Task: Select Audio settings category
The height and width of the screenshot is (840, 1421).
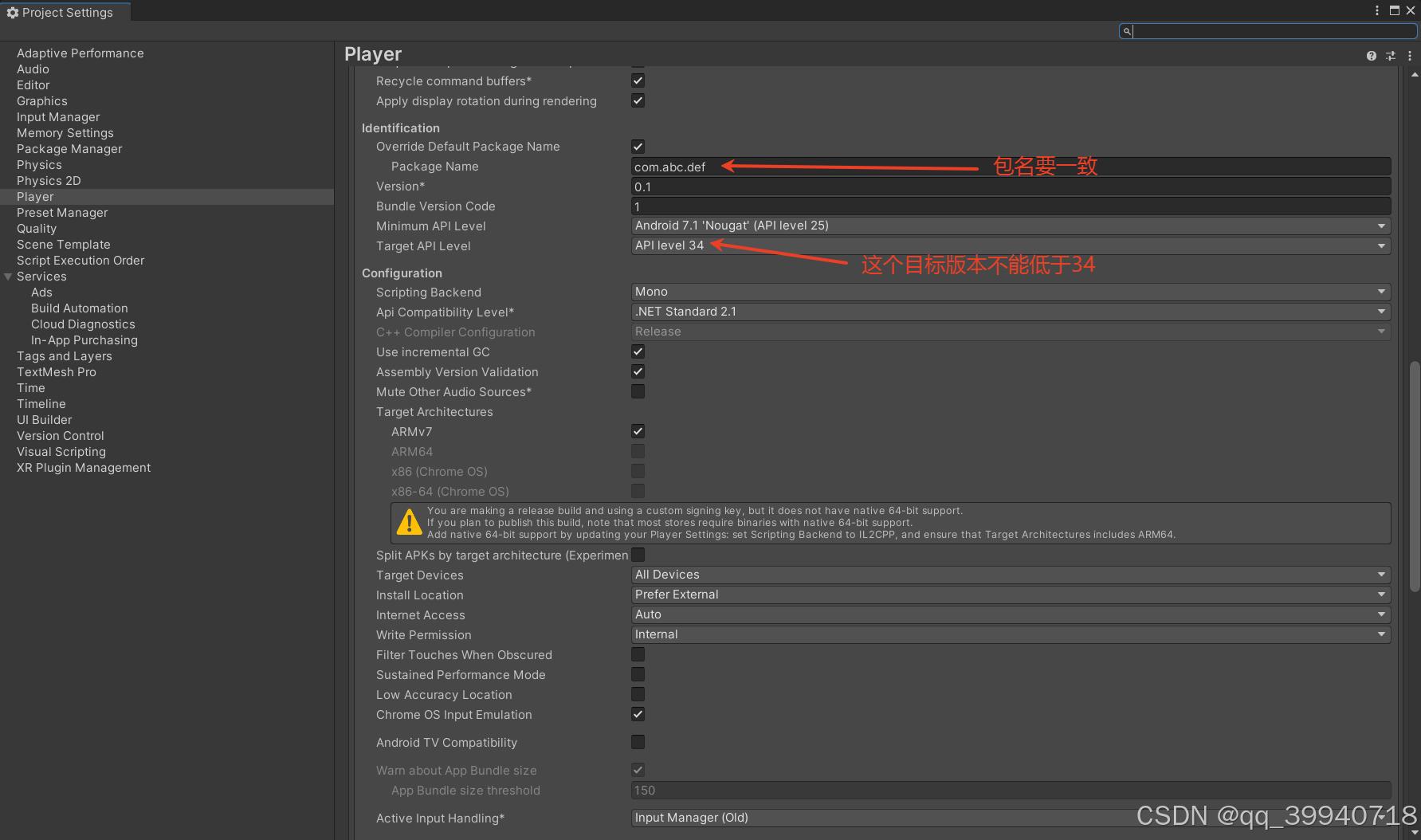Action: tap(33, 69)
